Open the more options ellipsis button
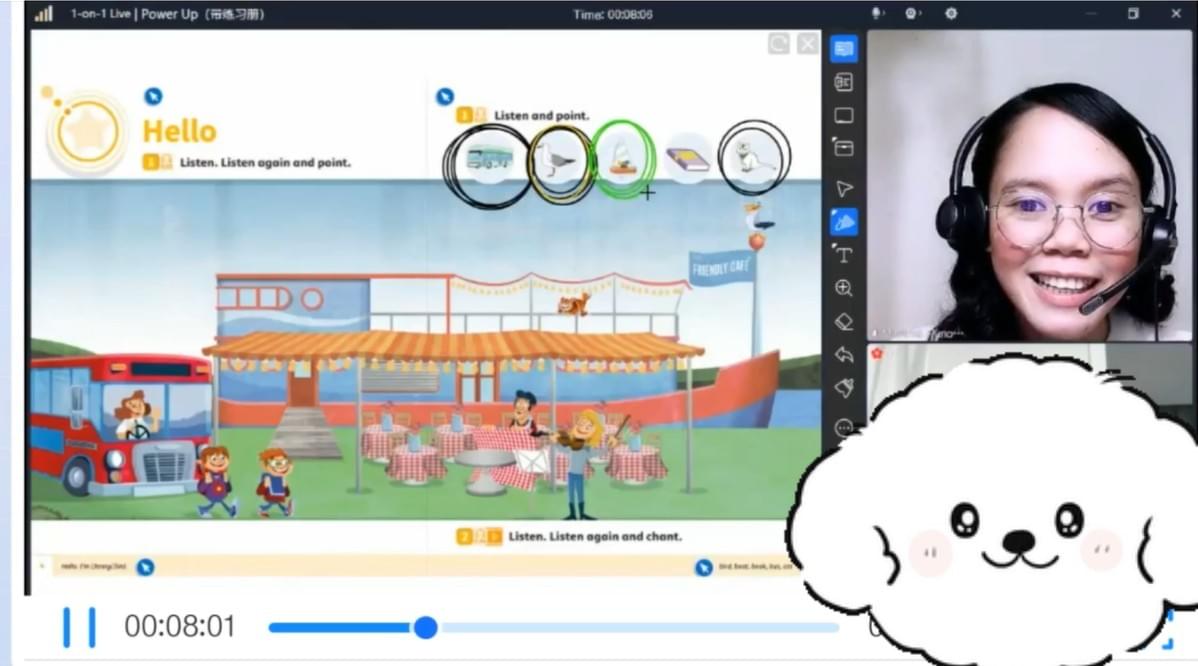The width and height of the screenshot is (1198, 666). (x=843, y=427)
